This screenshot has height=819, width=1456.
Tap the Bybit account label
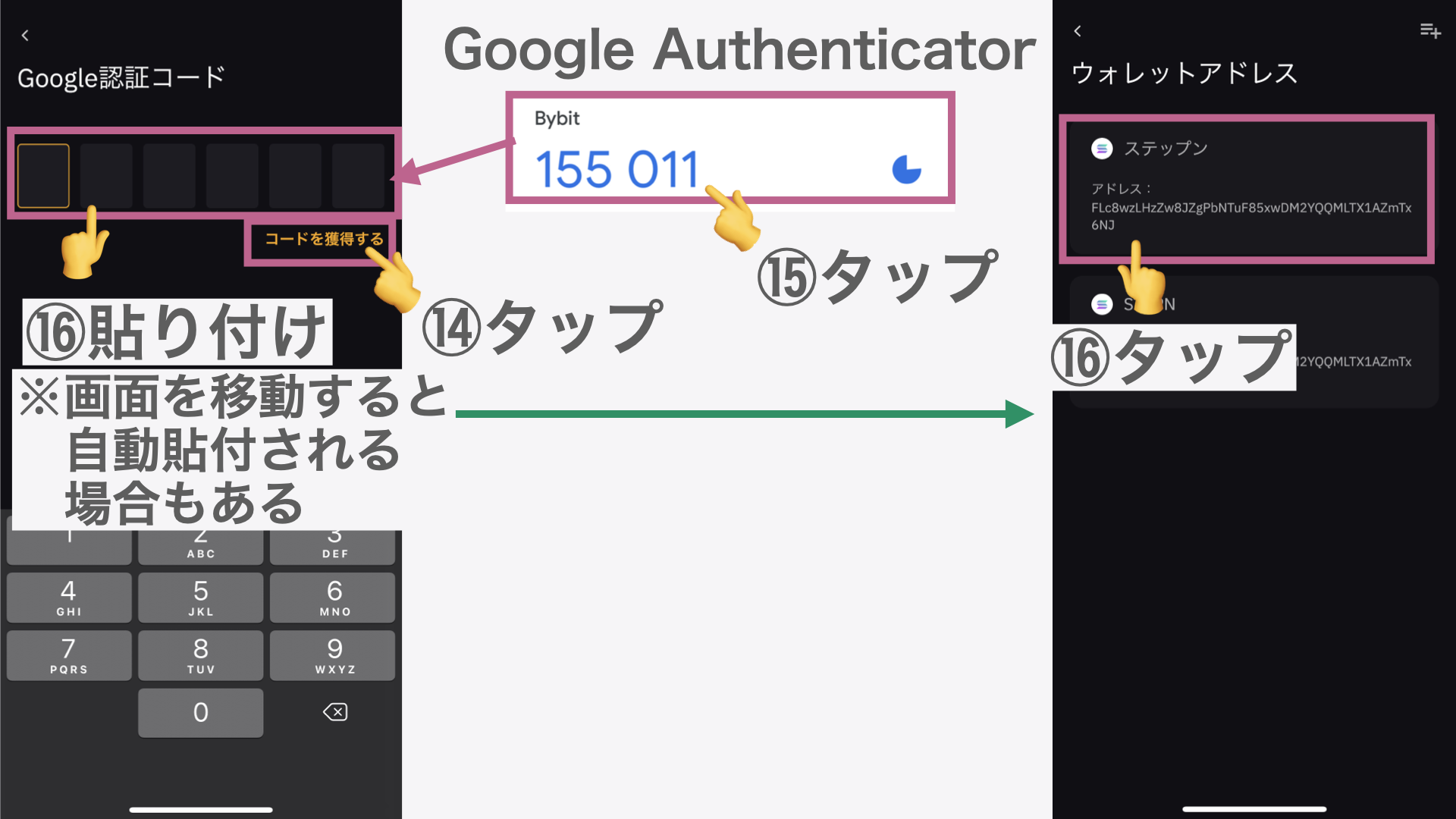557,118
